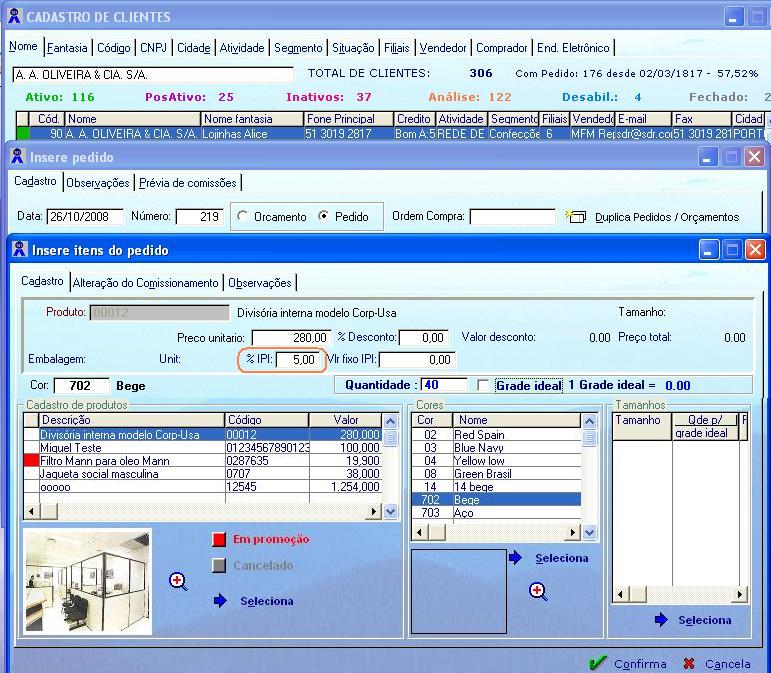Select Filtro Mann para oleo Mann row
The image size is (771, 673).
coord(204,461)
